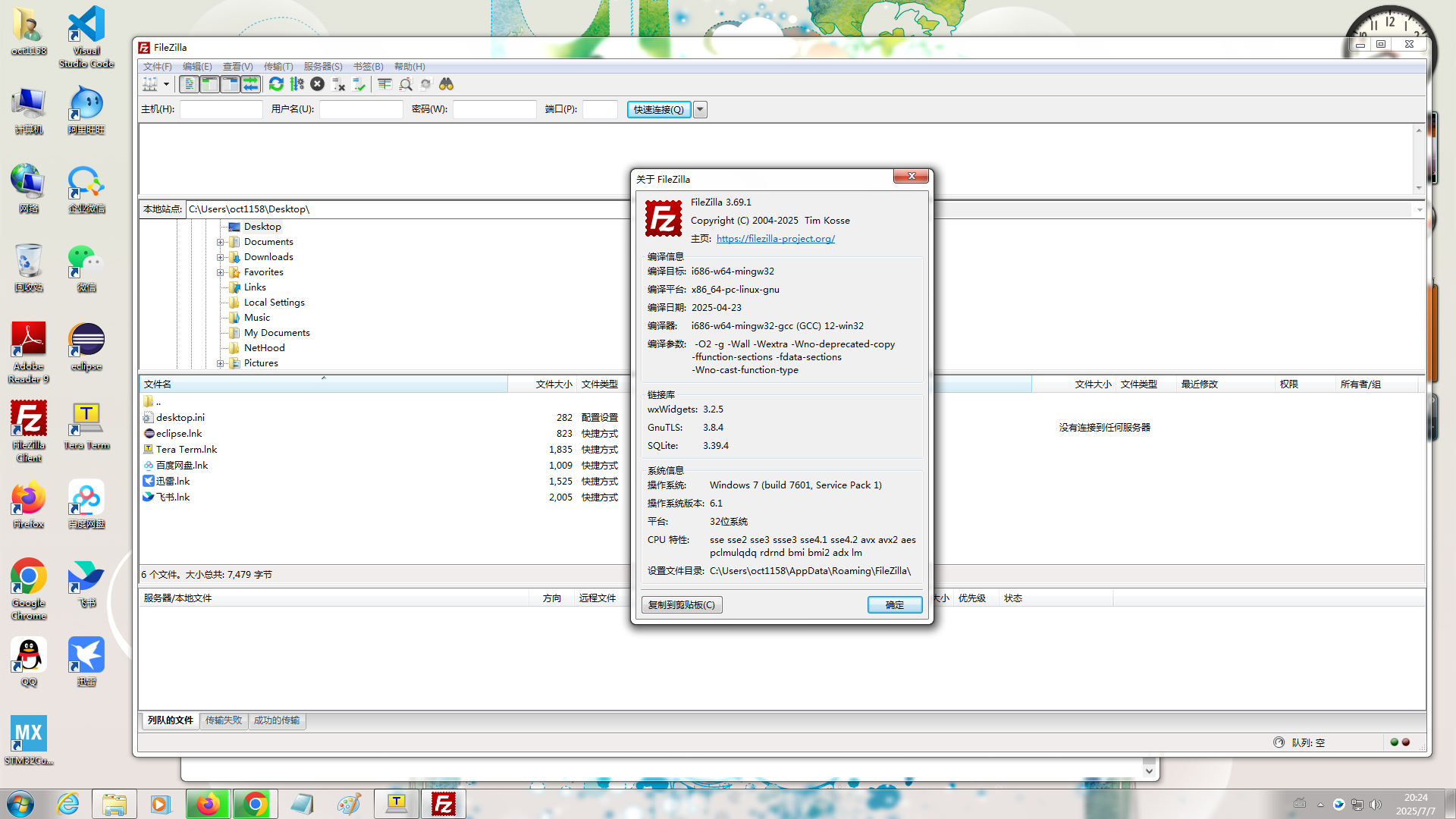Open the 查看(V) menu
1456x819 pixels.
pos(237,67)
